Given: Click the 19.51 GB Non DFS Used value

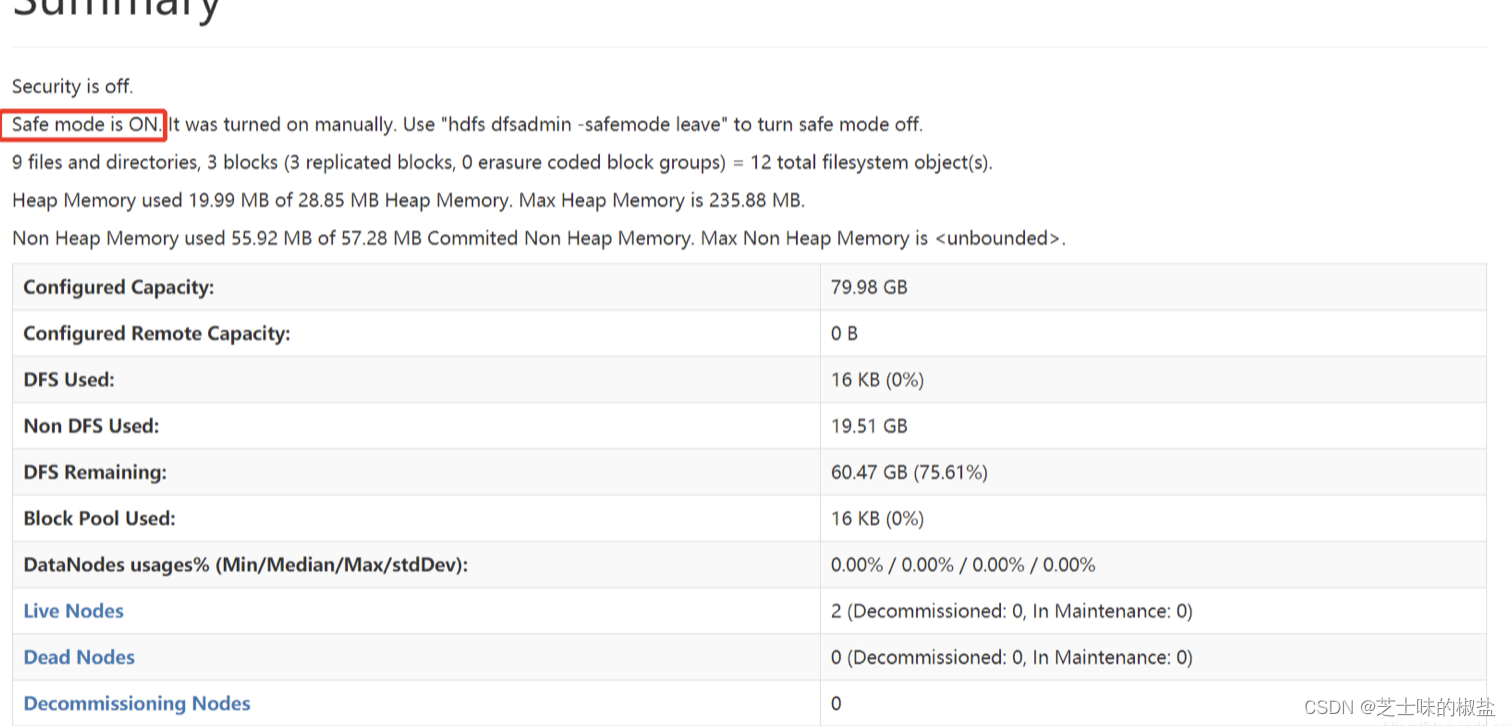Looking at the screenshot, I should [869, 426].
